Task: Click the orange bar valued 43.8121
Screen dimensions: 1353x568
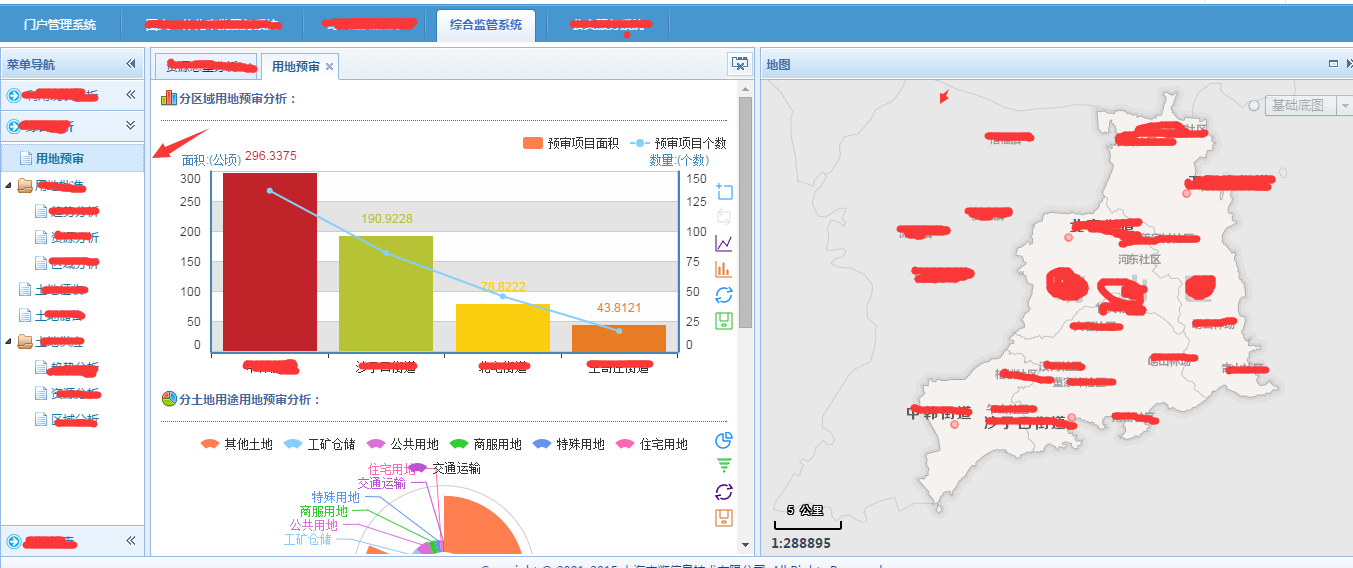Action: pyautogui.click(x=619, y=338)
